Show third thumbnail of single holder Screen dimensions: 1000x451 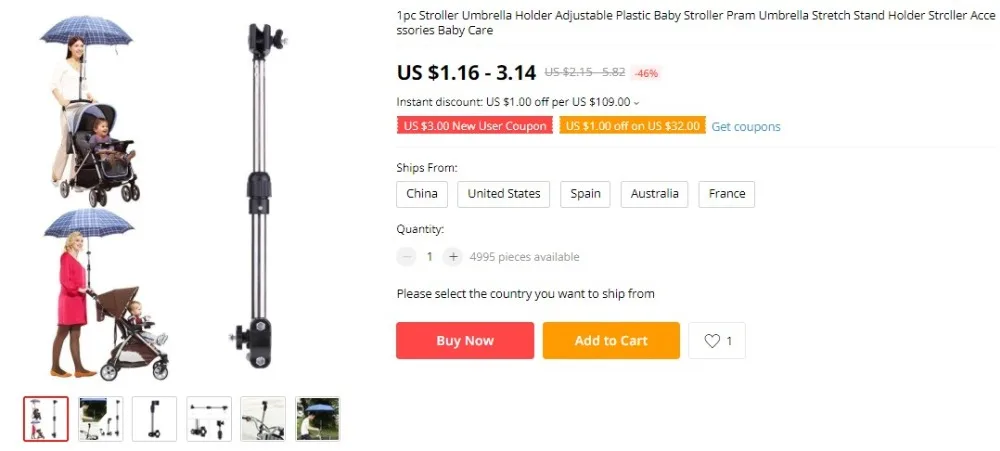click(x=154, y=418)
